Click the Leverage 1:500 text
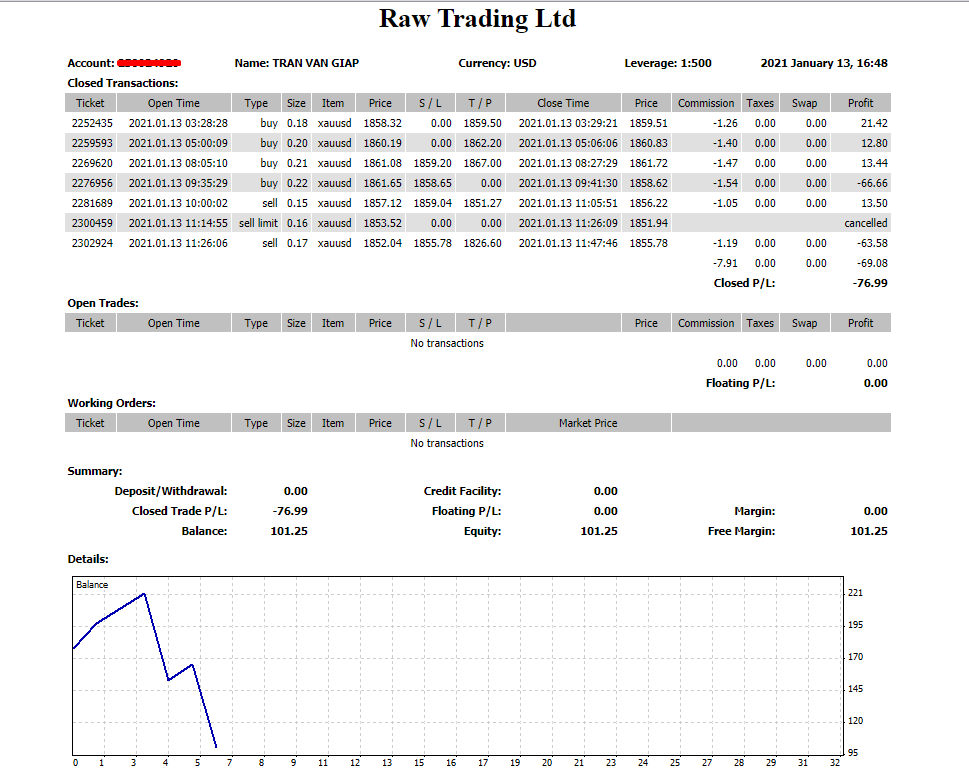The height and width of the screenshot is (779, 969). 668,63
